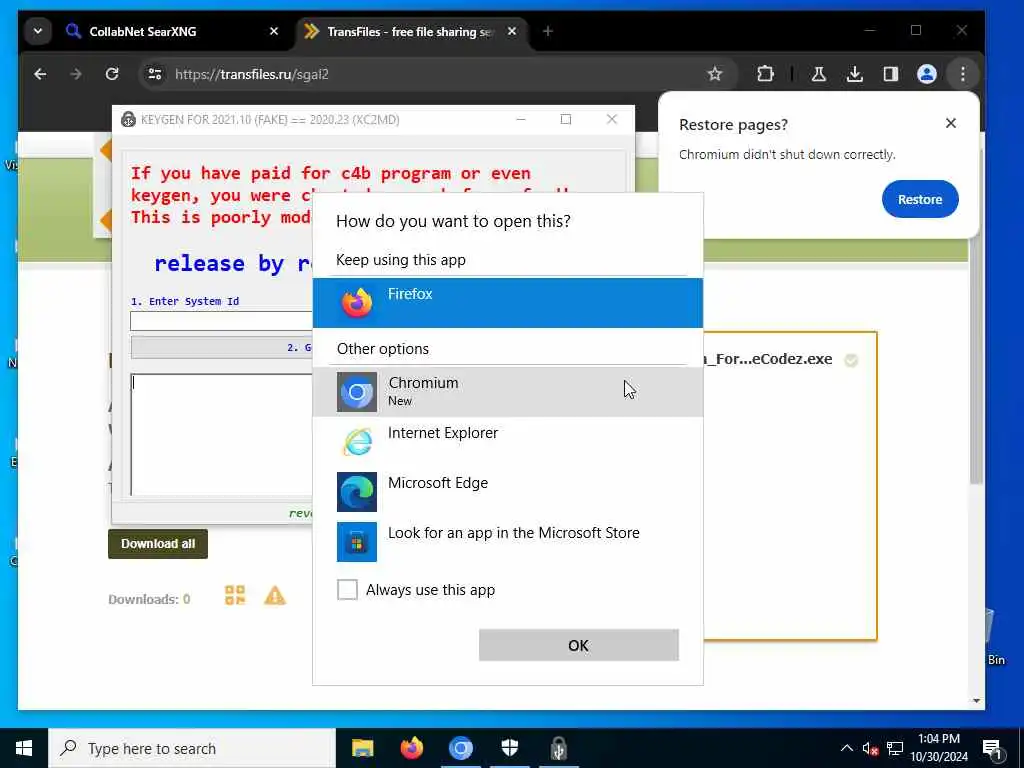This screenshot has height=768, width=1024.
Task: Click the Downloads: 0 counter text
Action: point(150,599)
